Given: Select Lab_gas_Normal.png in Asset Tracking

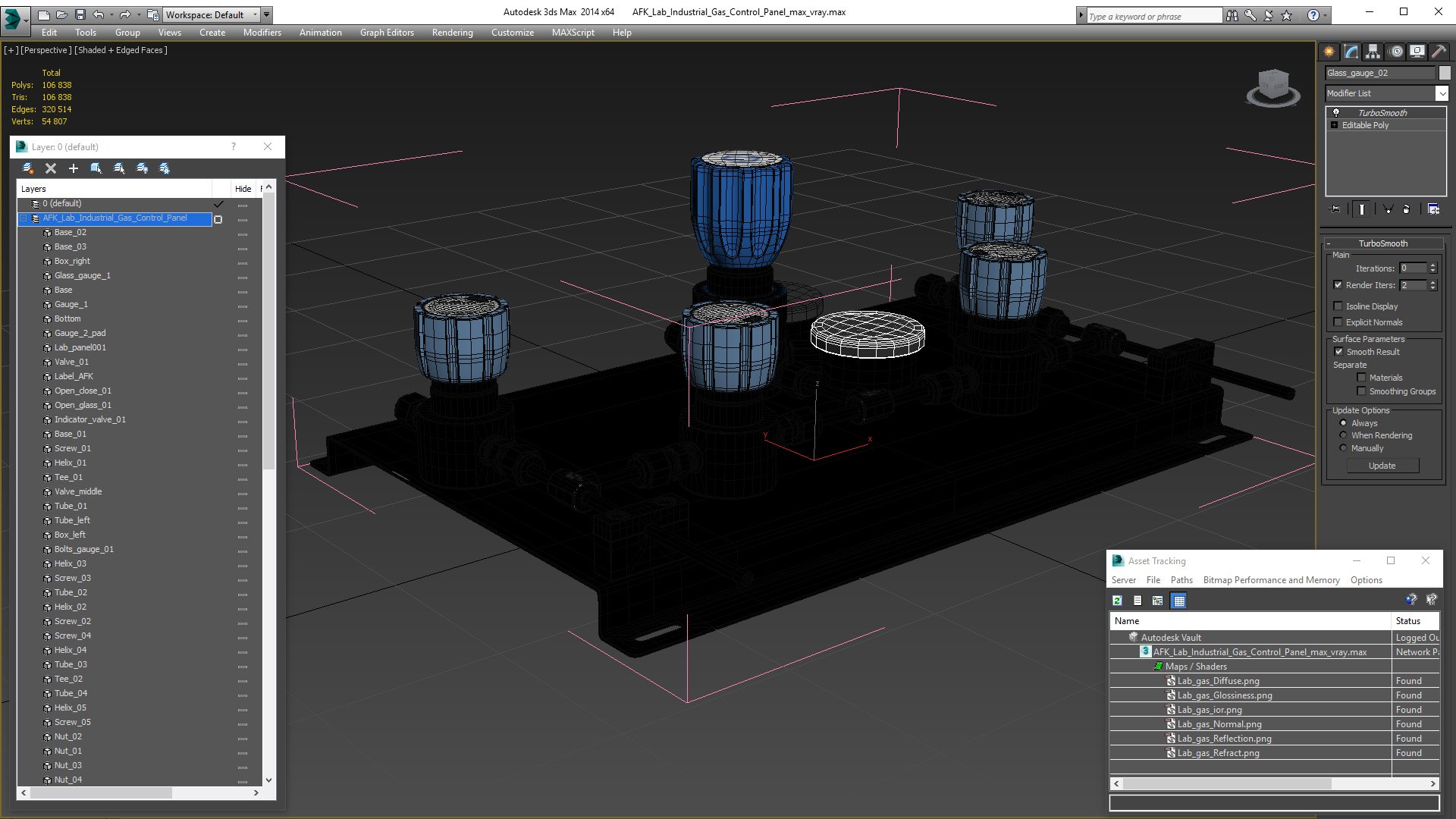Looking at the screenshot, I should [1219, 724].
